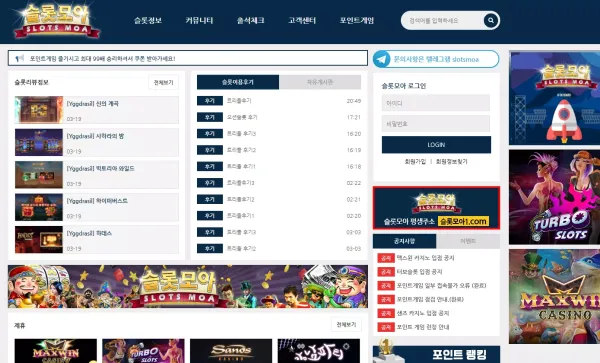Click the red 공지 badge beside 터보슬롯 입점 공지
The image size is (600, 363).
[x=386, y=272]
